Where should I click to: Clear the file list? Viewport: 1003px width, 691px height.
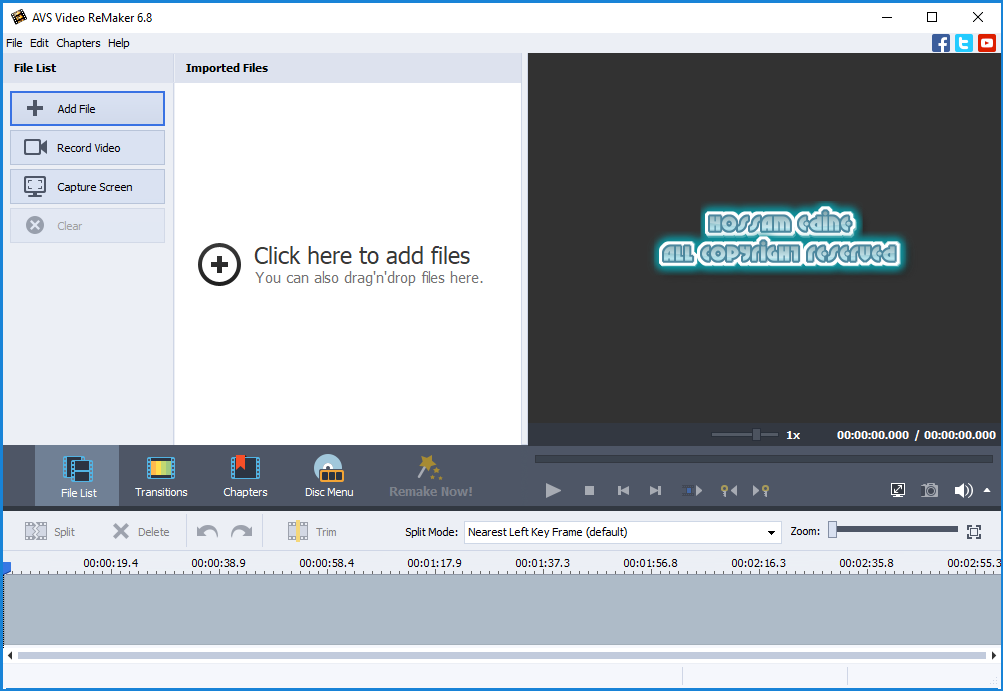pos(87,226)
